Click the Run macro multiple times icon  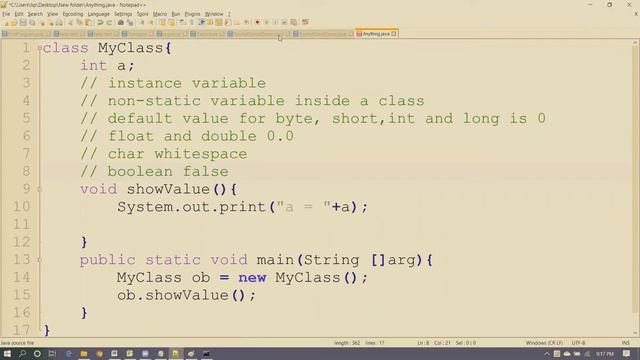tap(284, 22)
